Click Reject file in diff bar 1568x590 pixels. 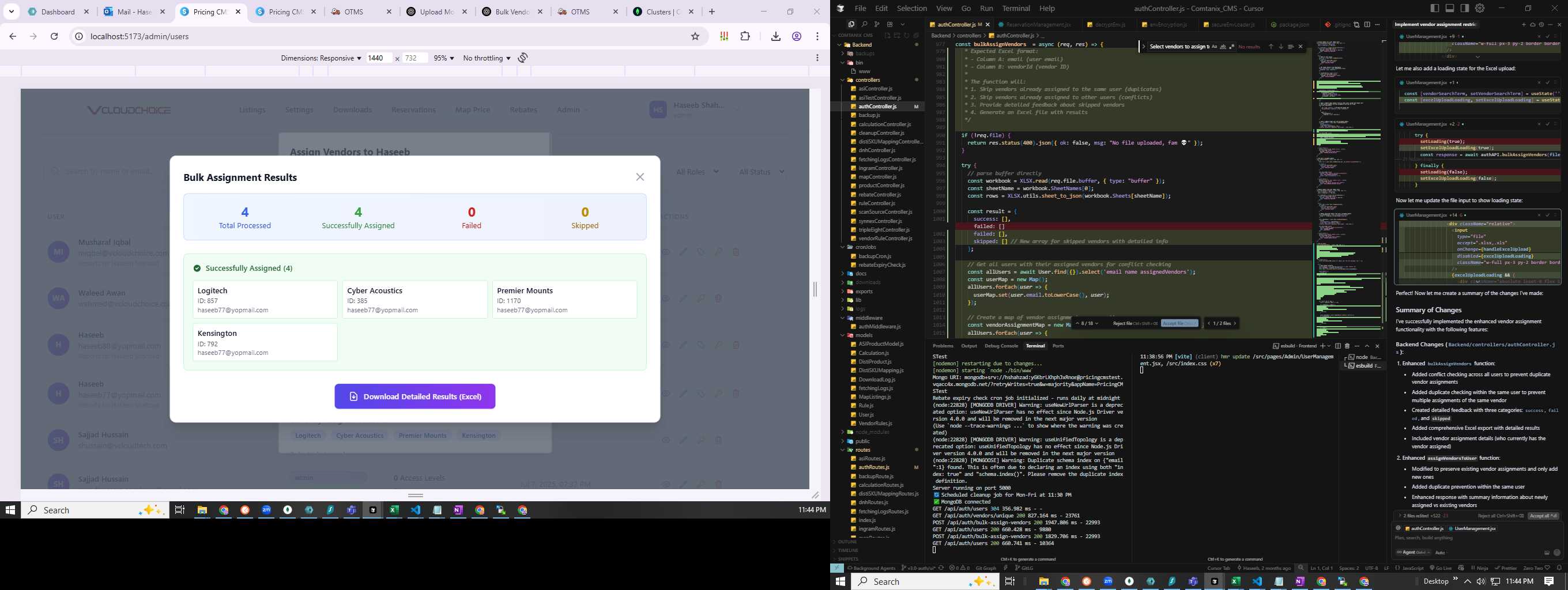tap(1135, 324)
